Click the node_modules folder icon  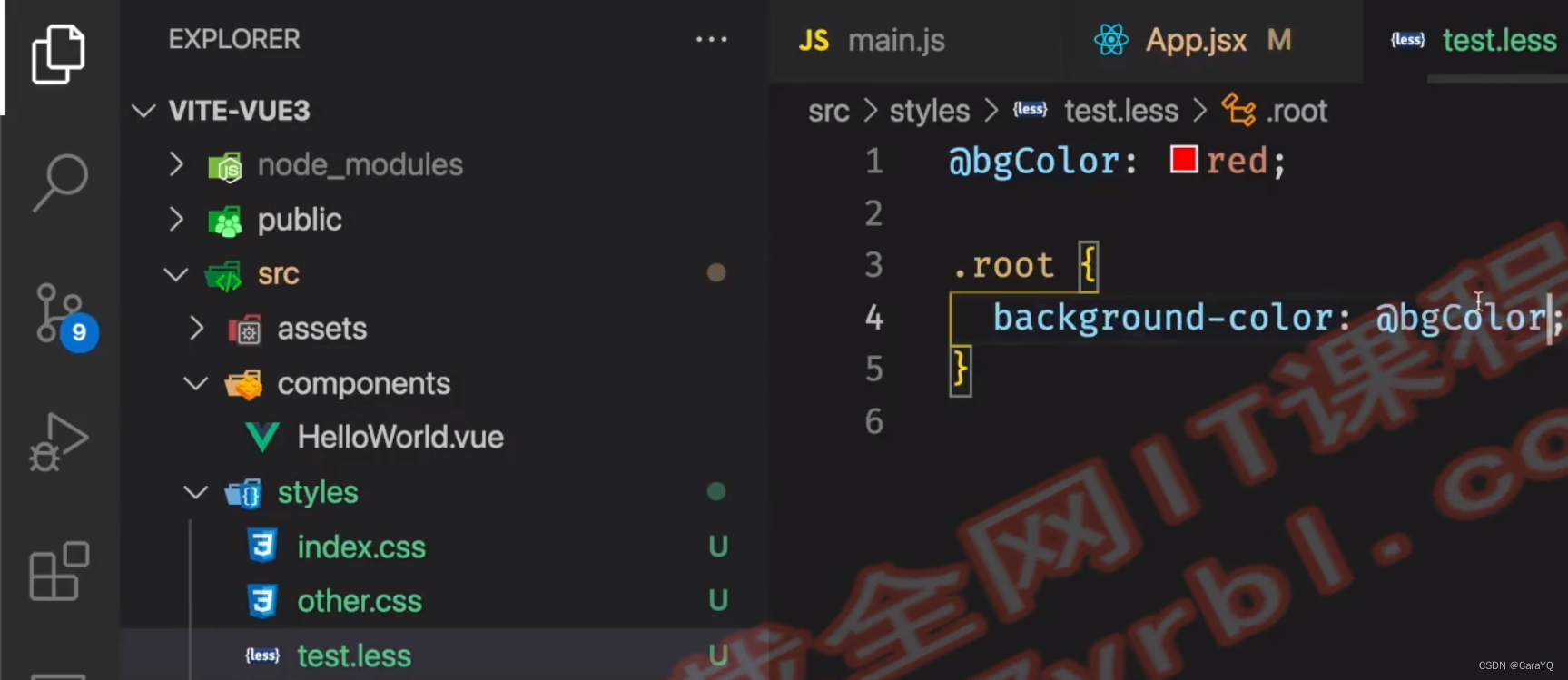225,166
